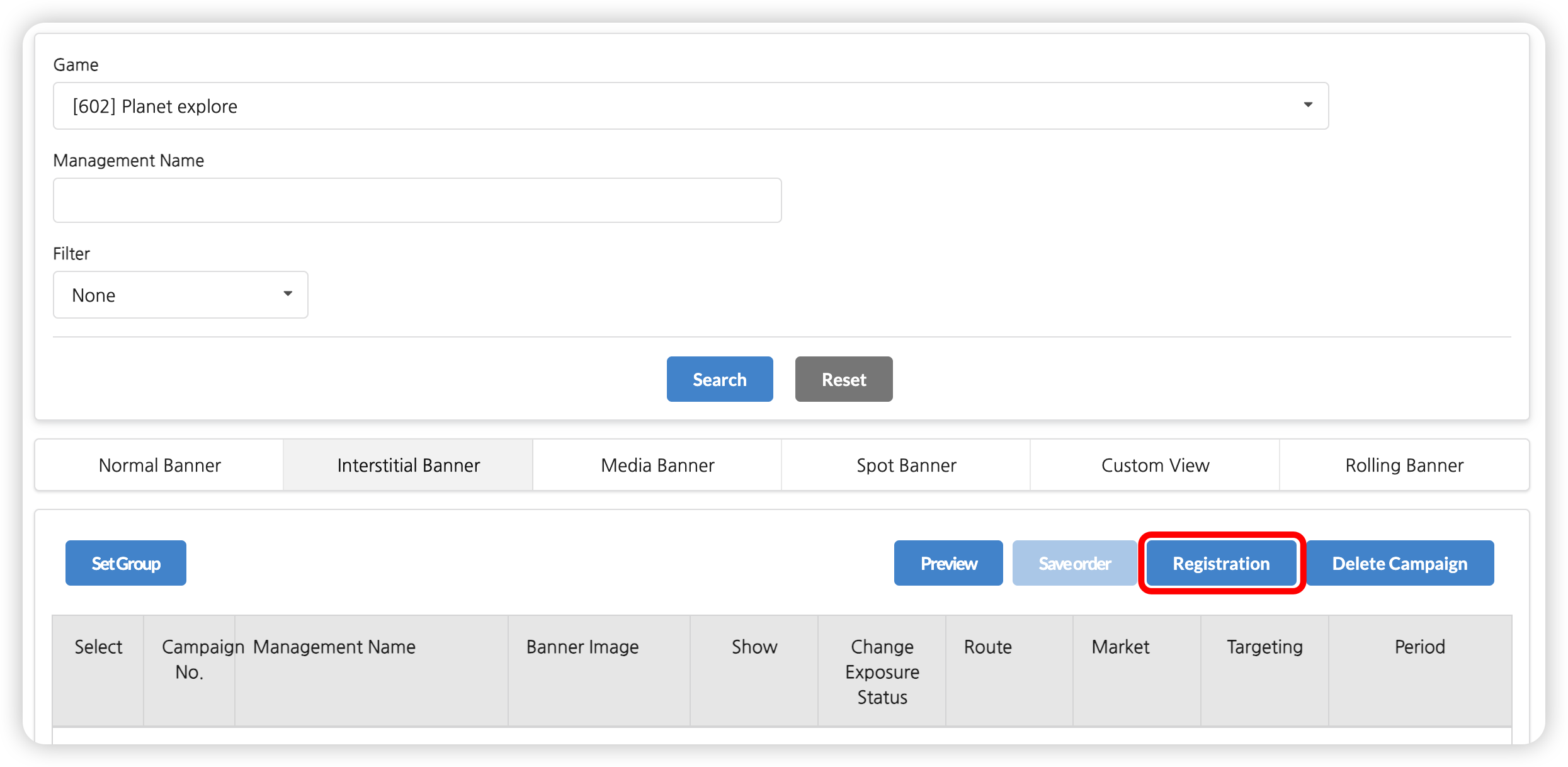Switch to the Normal Banner tab
The image size is (1568, 767).
click(159, 465)
